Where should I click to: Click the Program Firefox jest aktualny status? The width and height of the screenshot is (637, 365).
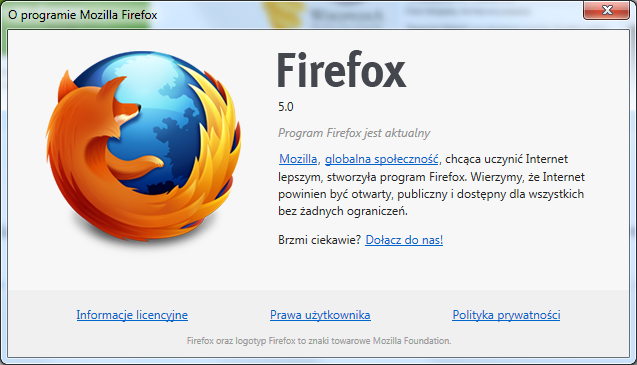click(354, 133)
